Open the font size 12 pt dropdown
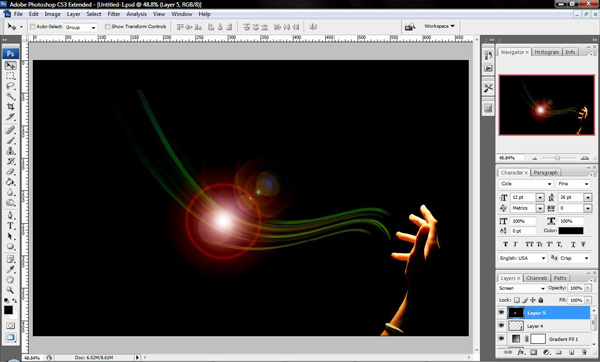This screenshot has height=362, width=600. (x=540, y=197)
